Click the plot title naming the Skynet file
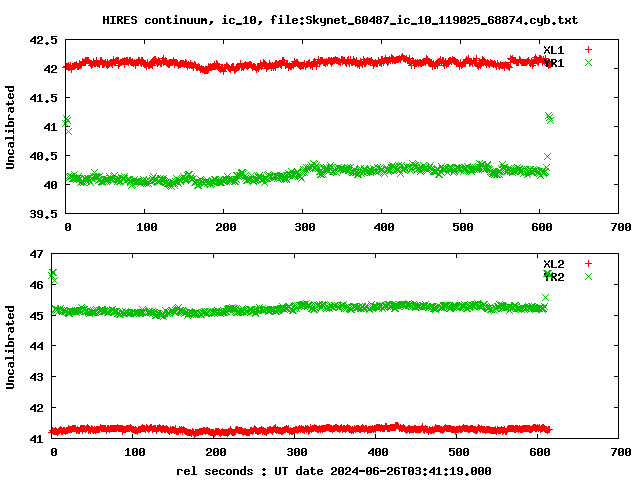The image size is (640, 480). pos(340,20)
